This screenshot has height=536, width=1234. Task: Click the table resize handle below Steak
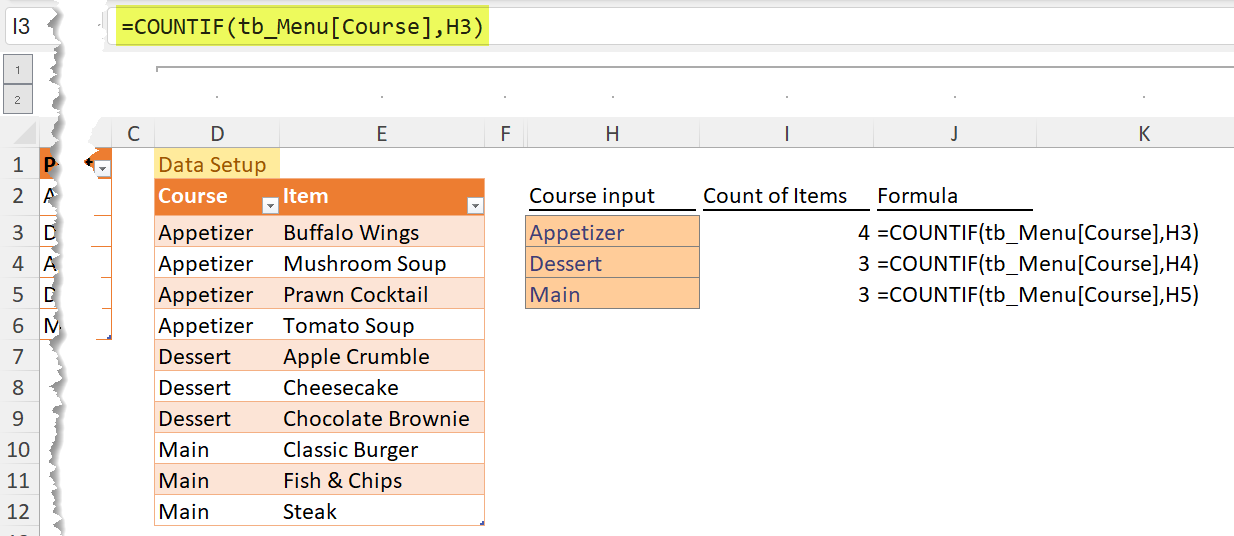pos(482,523)
